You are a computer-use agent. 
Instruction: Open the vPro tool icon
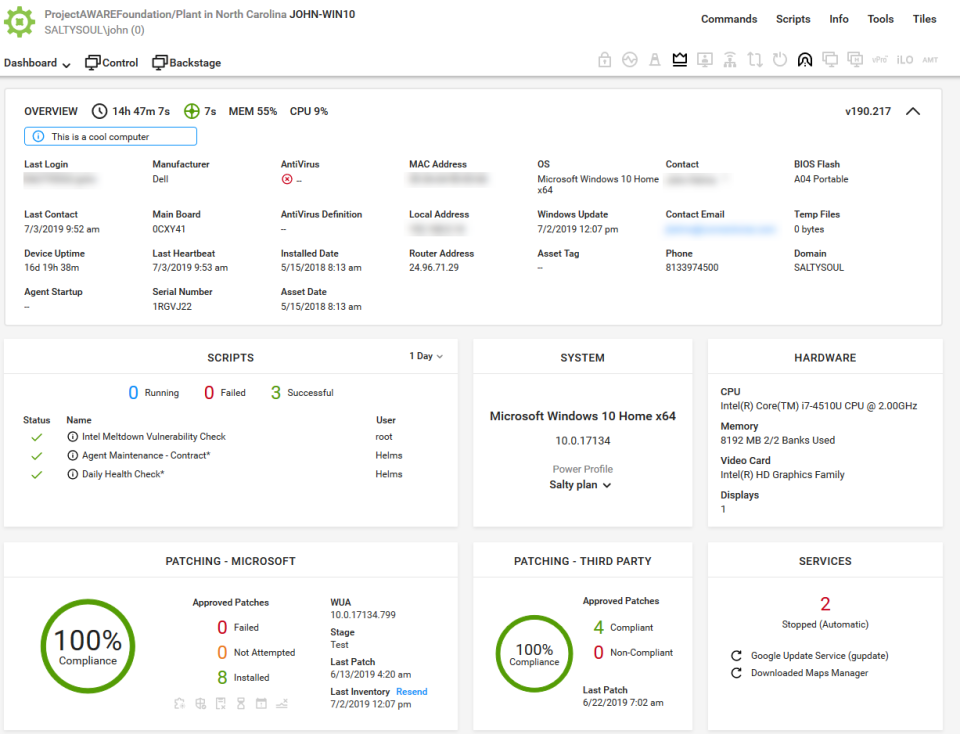[x=882, y=60]
